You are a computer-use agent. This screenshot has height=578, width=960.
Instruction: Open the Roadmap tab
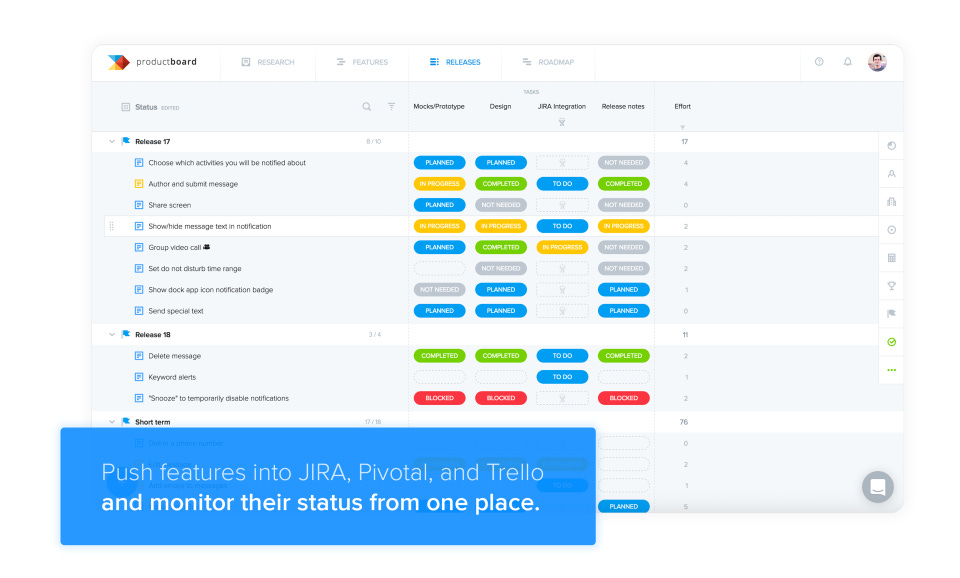[548, 62]
